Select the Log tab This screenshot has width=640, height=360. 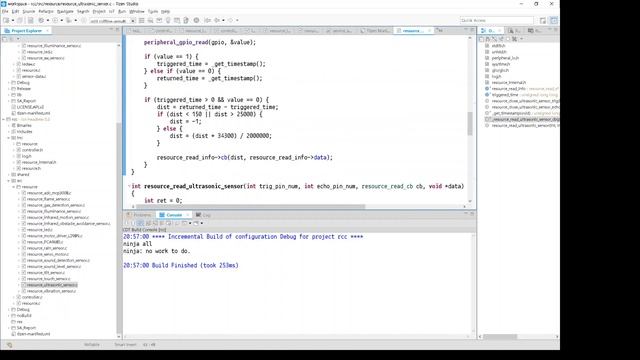[x=204, y=215]
